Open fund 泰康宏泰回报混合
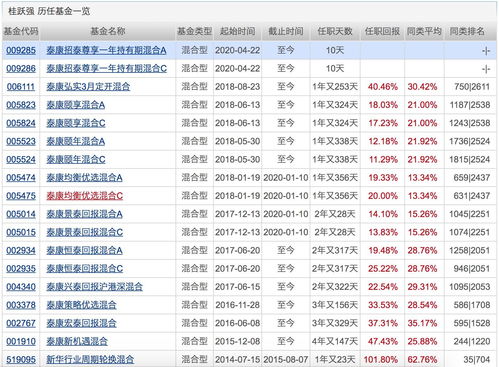The height and width of the screenshot is (367, 499). click(81, 323)
